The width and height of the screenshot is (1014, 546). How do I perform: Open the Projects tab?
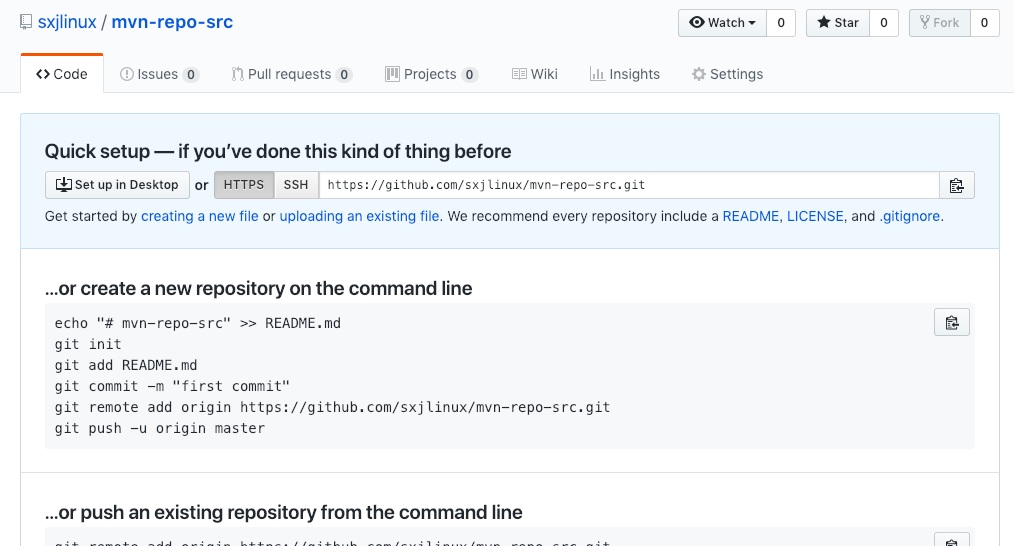coord(431,74)
